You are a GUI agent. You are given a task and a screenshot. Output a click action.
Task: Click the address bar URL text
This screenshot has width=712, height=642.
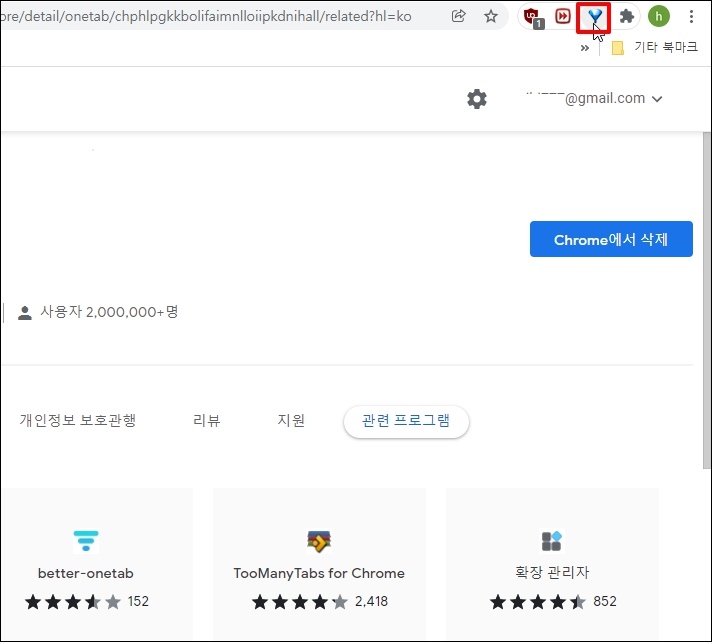tap(206, 16)
